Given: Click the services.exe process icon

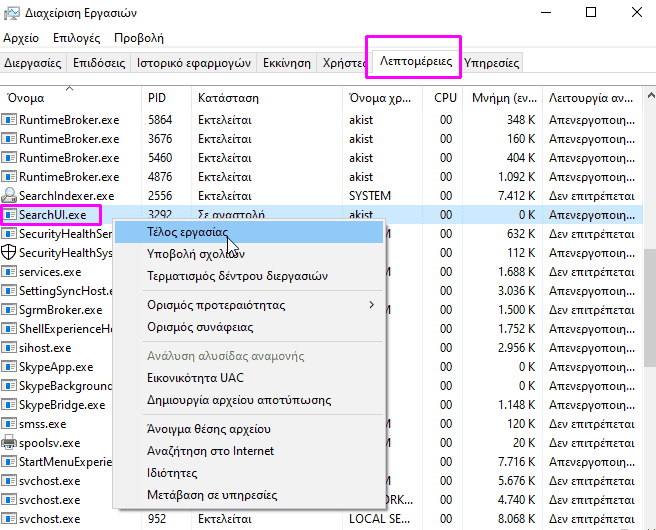Looking at the screenshot, I should point(9,271).
